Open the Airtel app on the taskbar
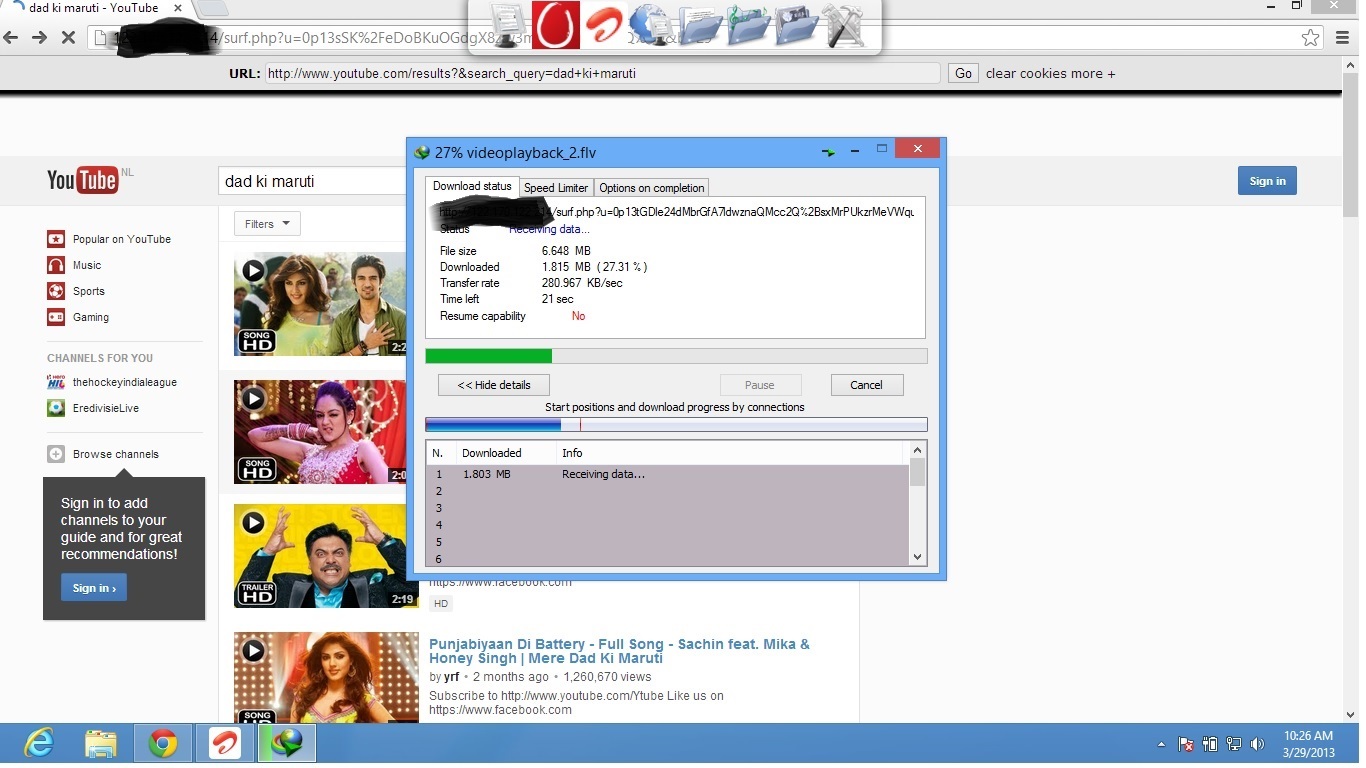 pos(225,743)
